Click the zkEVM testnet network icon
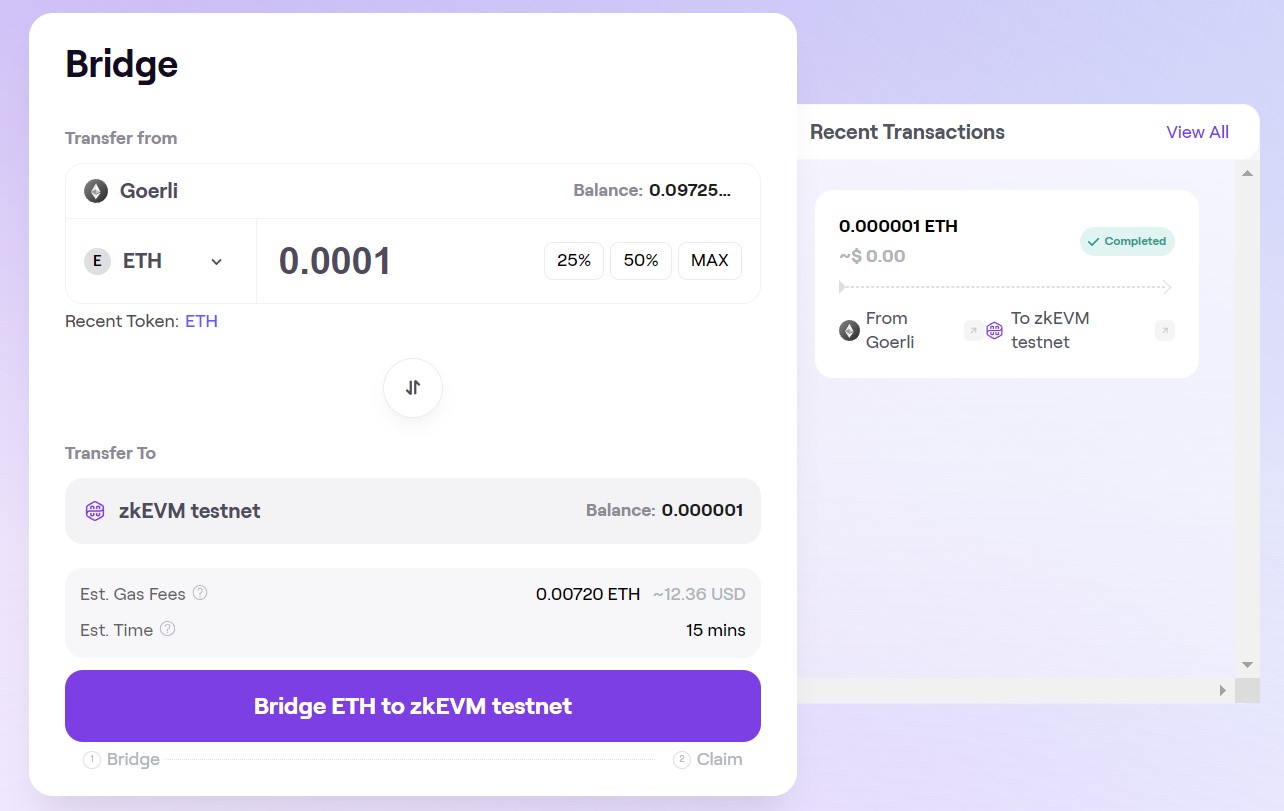Screen dimensions: 1284x811 (95, 511)
